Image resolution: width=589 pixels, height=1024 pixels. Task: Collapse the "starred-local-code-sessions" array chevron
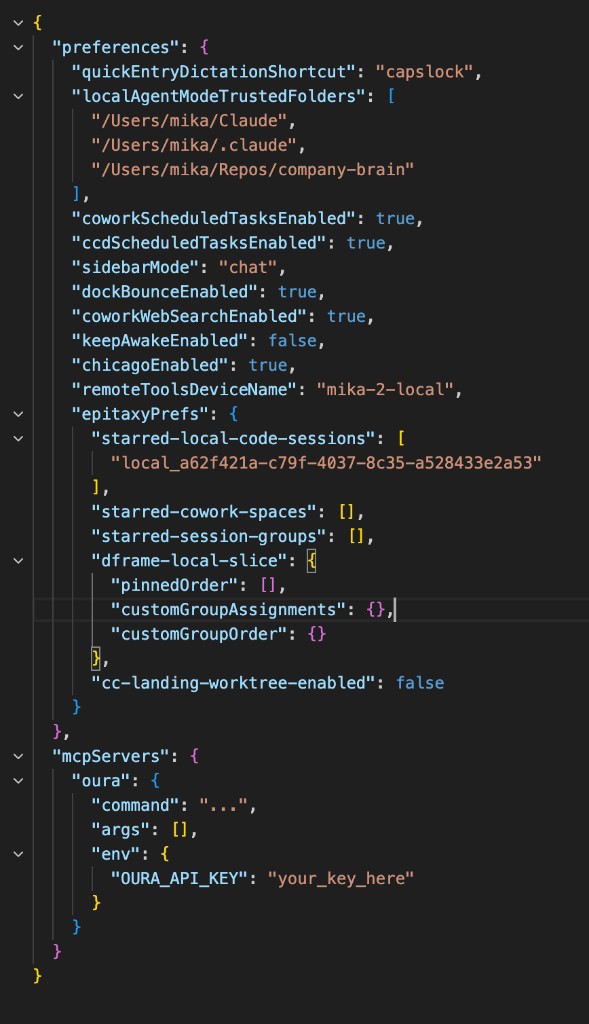pyautogui.click(x=18, y=438)
